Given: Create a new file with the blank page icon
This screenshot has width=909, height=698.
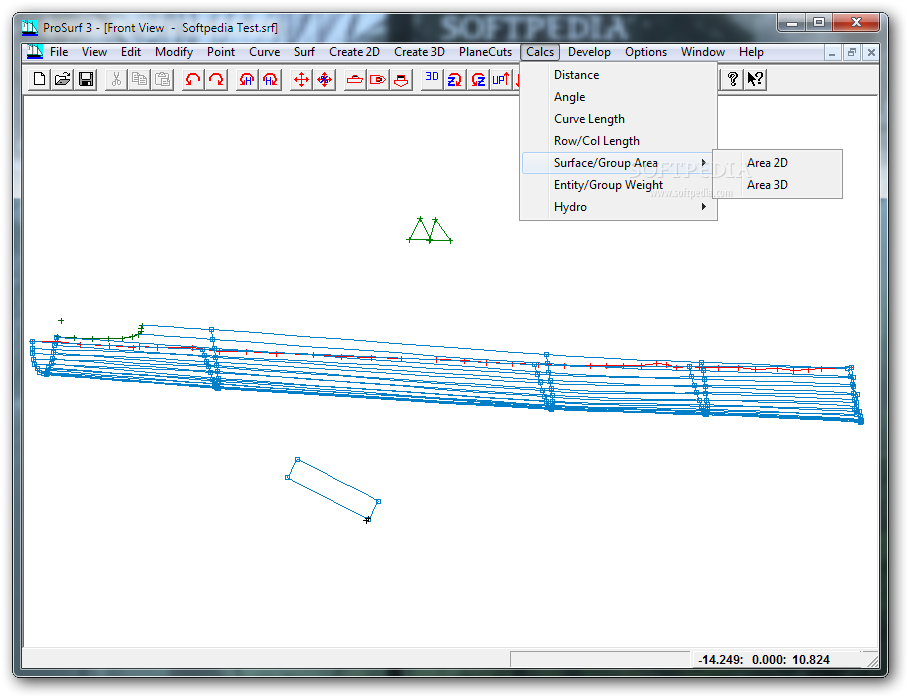Looking at the screenshot, I should coord(39,79).
